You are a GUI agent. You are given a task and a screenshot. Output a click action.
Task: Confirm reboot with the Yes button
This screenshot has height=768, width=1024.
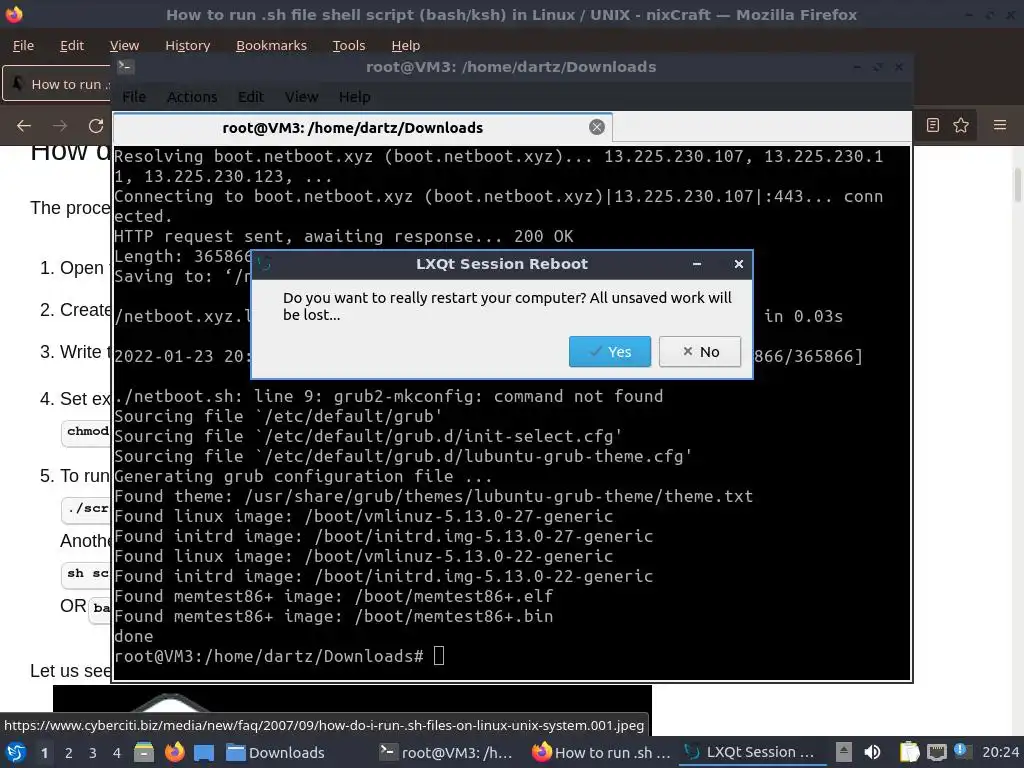pos(609,351)
